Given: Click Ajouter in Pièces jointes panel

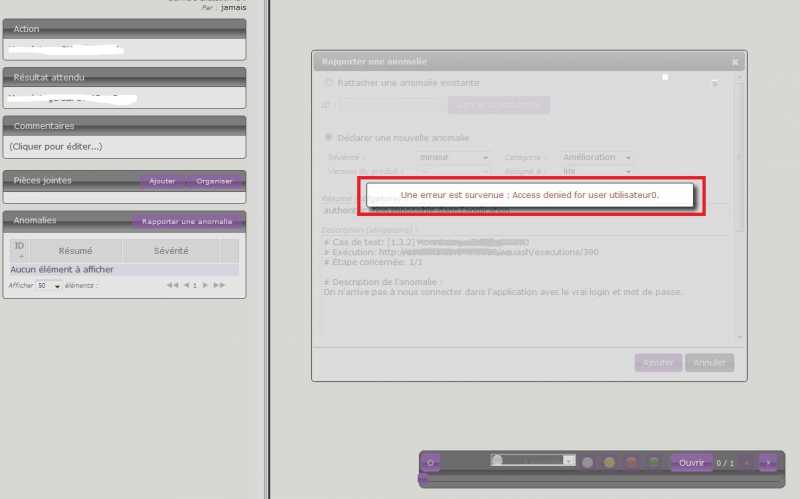Looking at the screenshot, I should point(162,181).
